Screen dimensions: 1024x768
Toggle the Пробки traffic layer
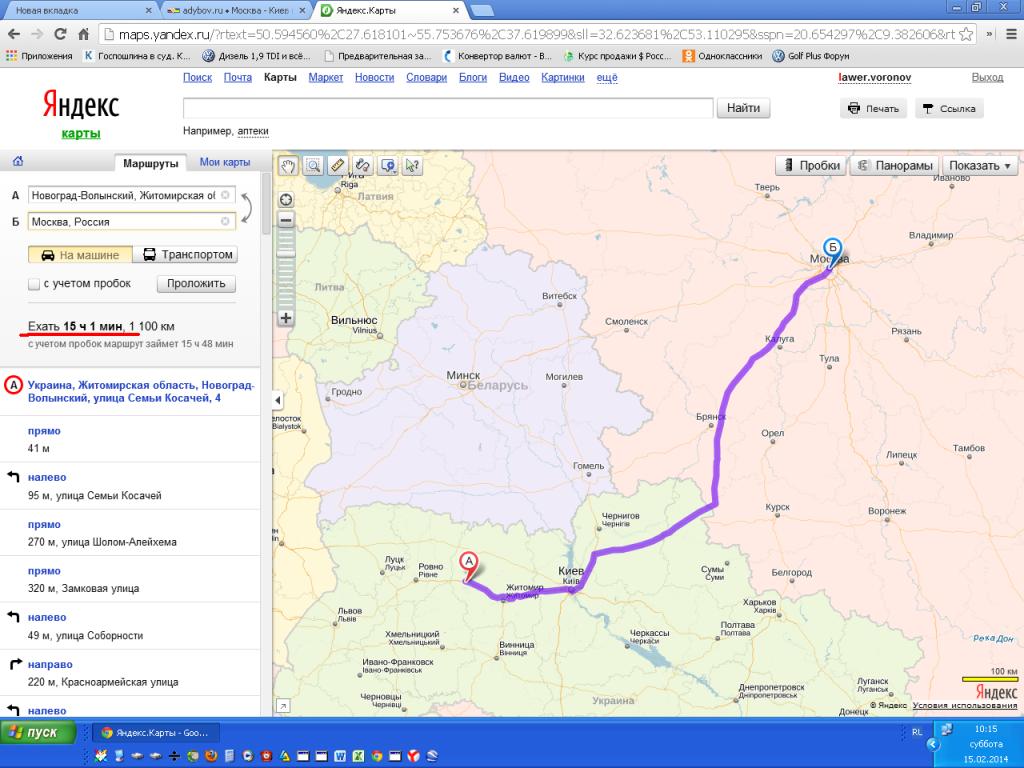click(810, 166)
